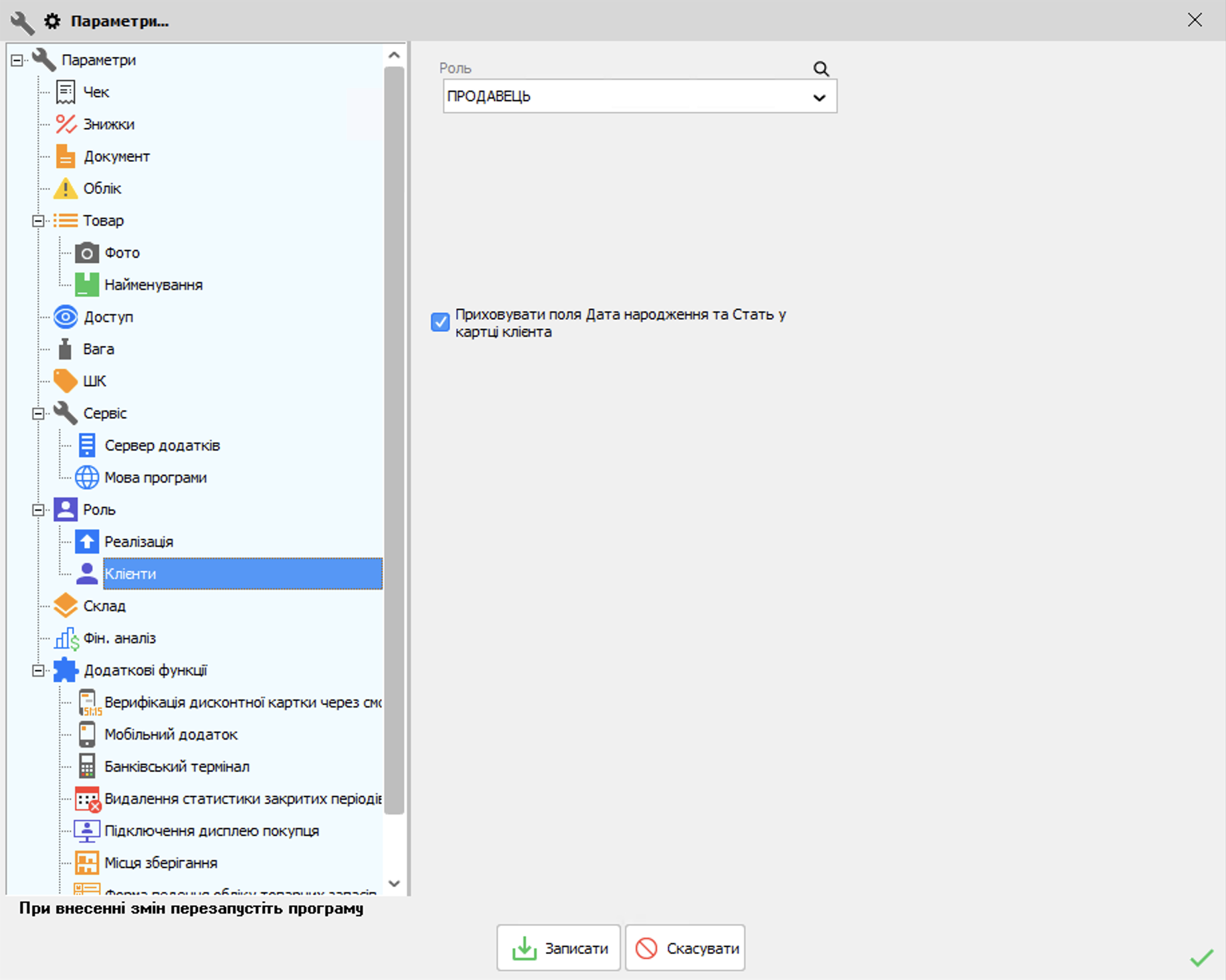Click the wrench icon for Сервіс
Image resolution: width=1226 pixels, height=980 pixels.
(65, 413)
